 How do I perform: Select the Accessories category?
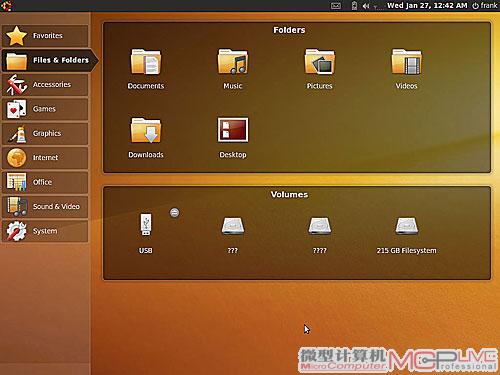coord(45,85)
